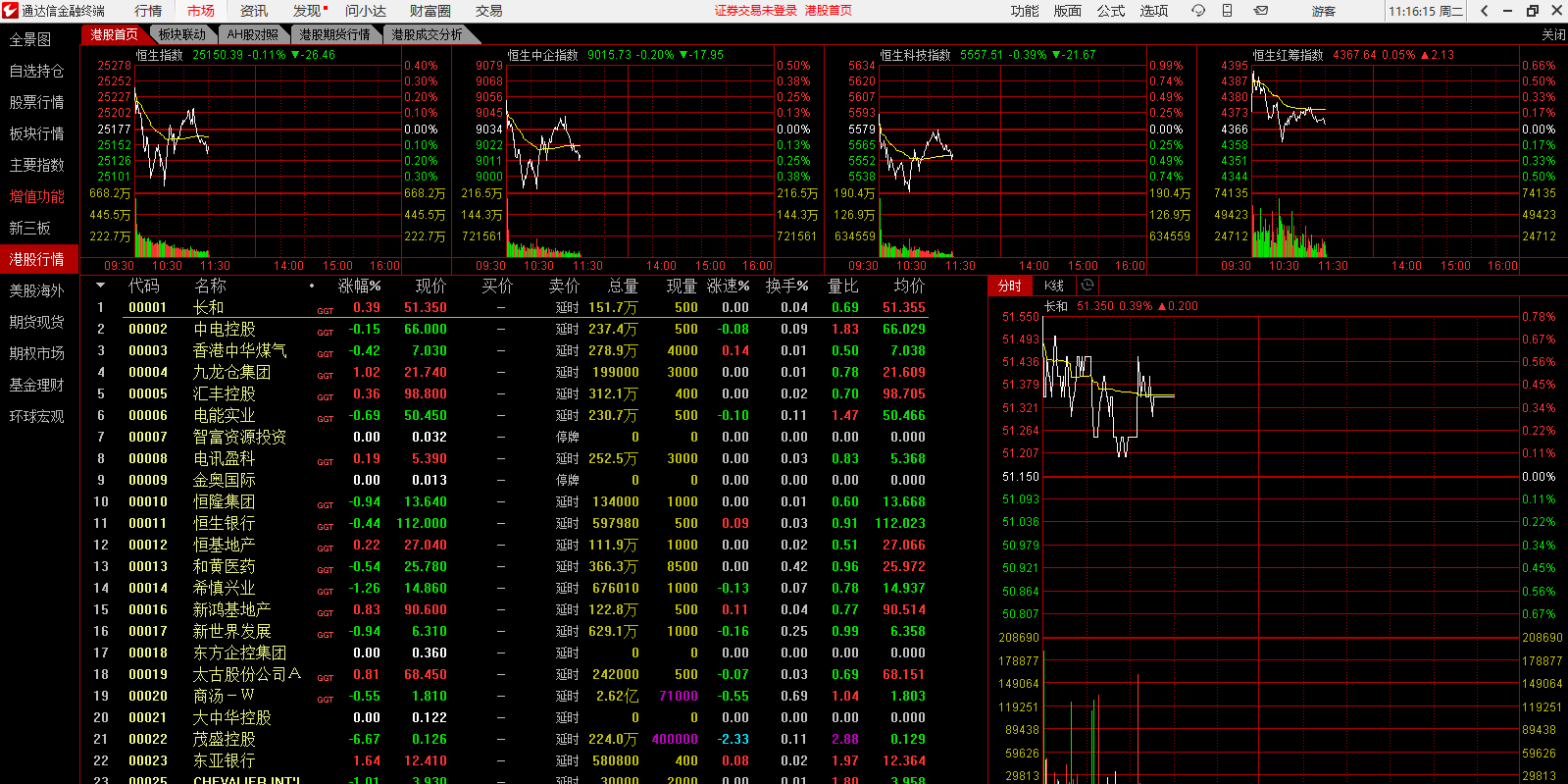Switch the chart to 分时 view

coord(1010,286)
